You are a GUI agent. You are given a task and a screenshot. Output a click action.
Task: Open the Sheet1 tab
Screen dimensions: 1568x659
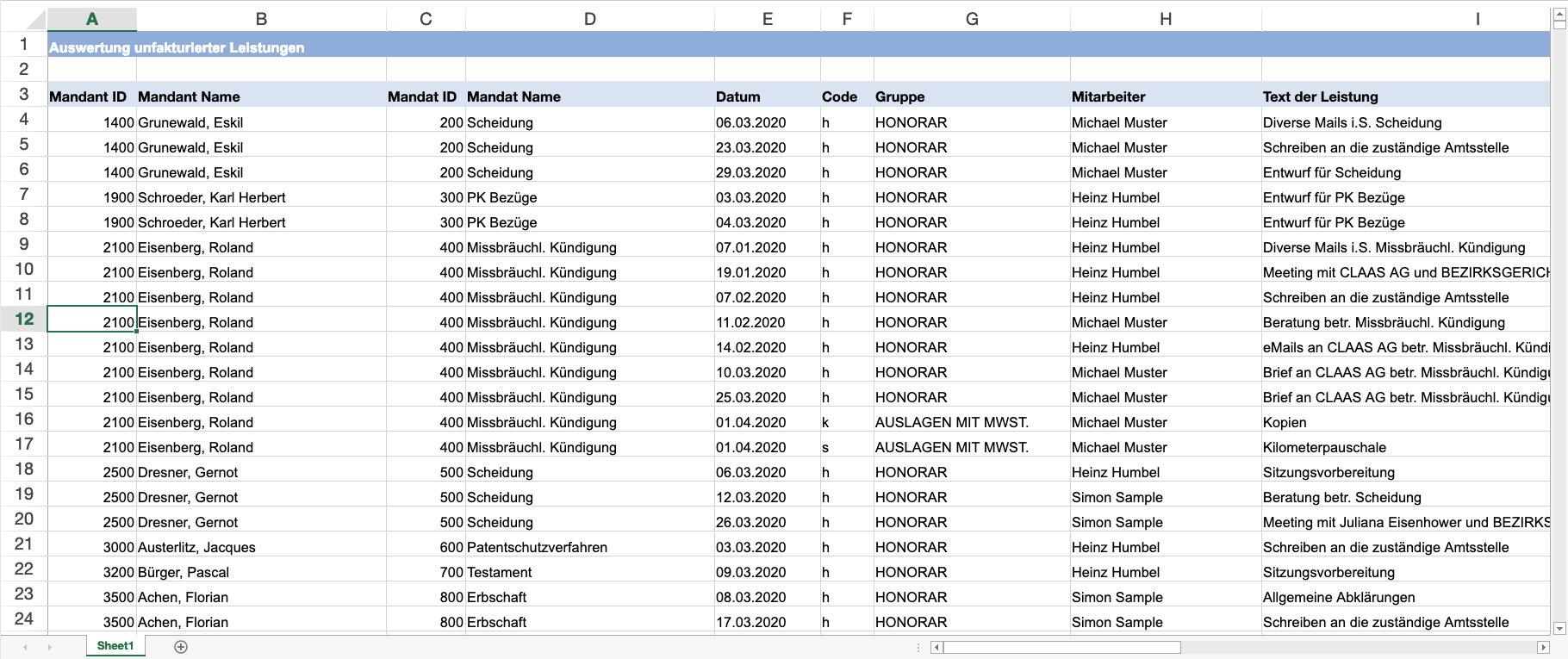pos(115,646)
